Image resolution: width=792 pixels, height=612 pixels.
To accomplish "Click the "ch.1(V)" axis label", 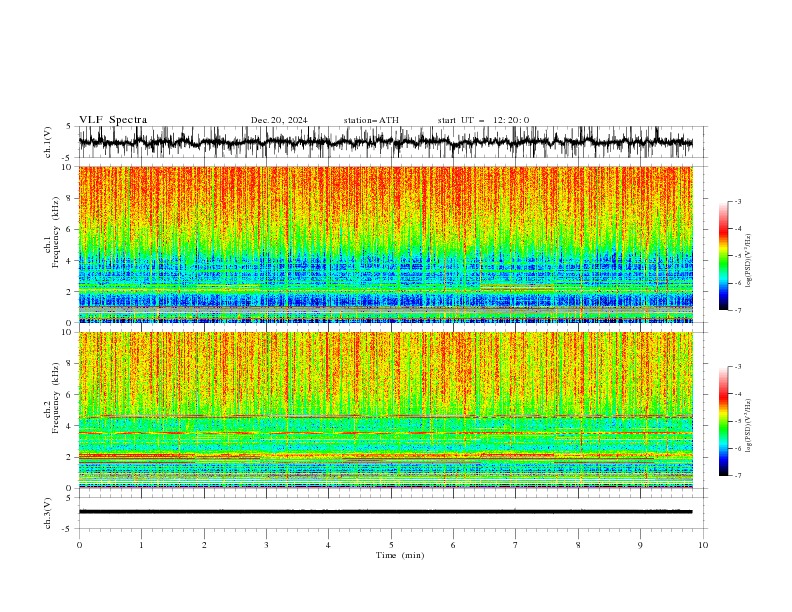I will [48, 142].
